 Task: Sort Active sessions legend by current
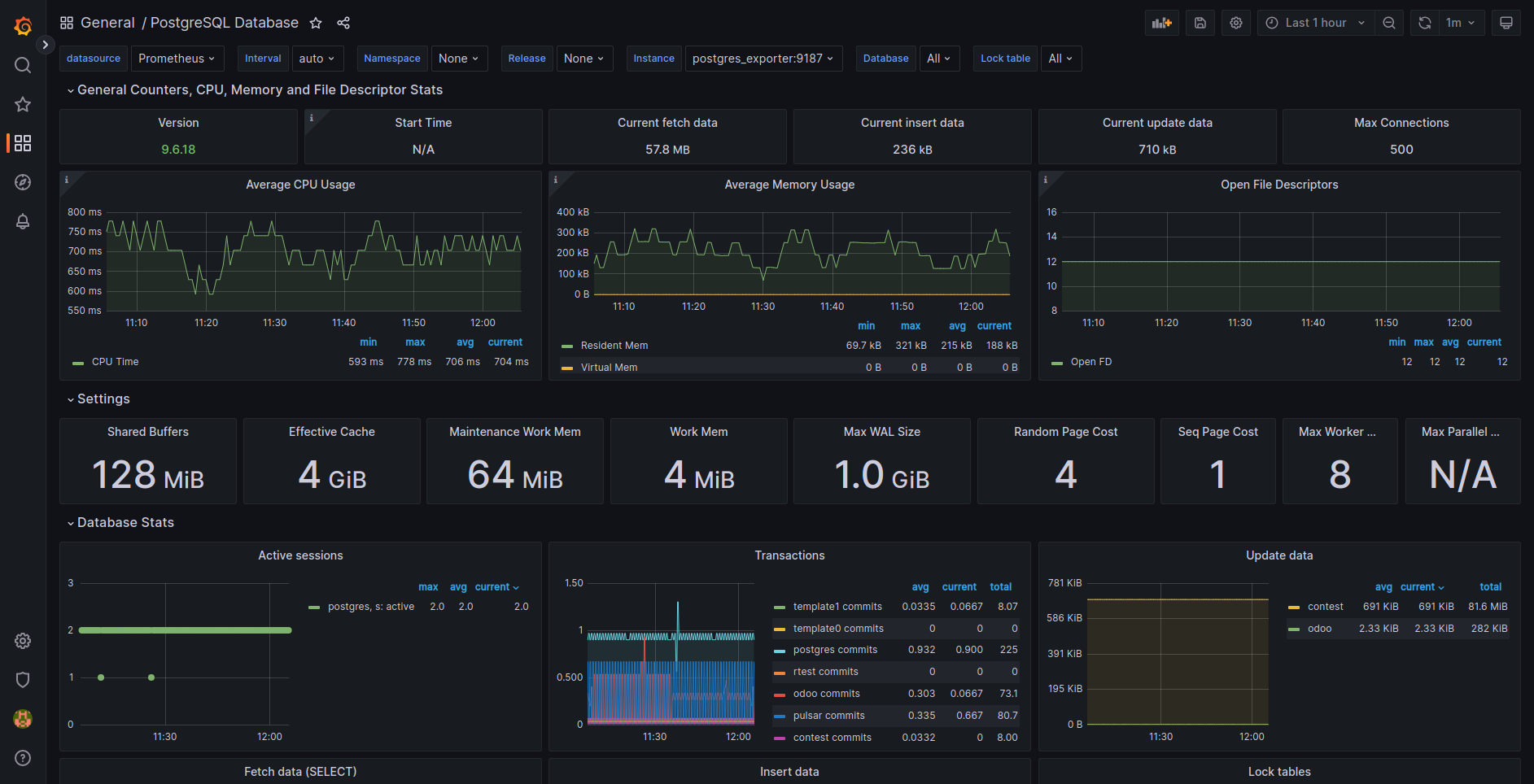[x=496, y=587]
